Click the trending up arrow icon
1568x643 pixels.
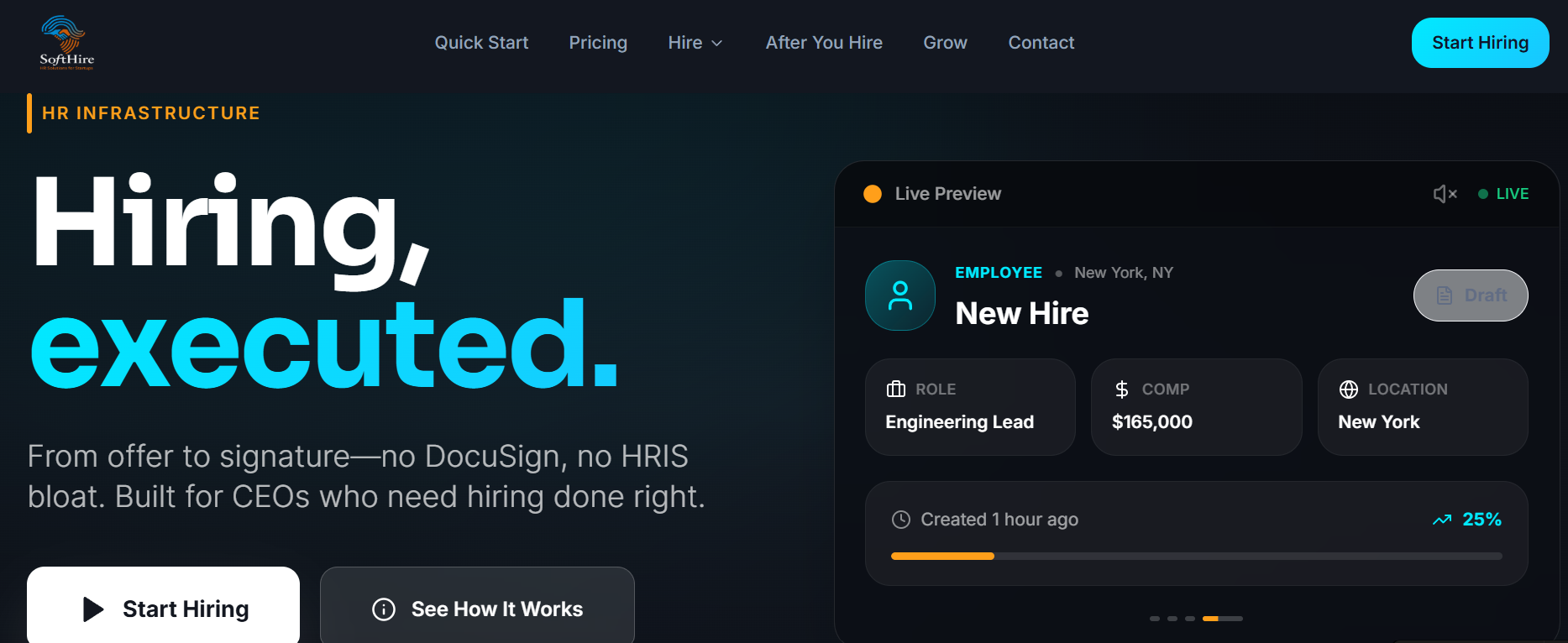pos(1441,520)
